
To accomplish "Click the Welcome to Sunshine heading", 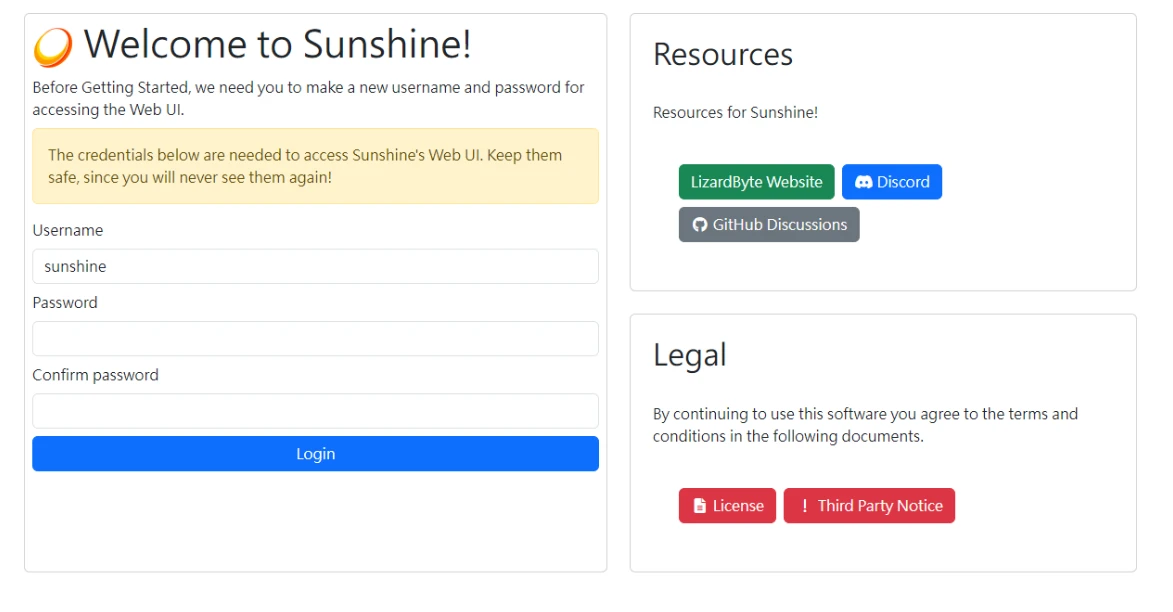I will tap(277, 45).
